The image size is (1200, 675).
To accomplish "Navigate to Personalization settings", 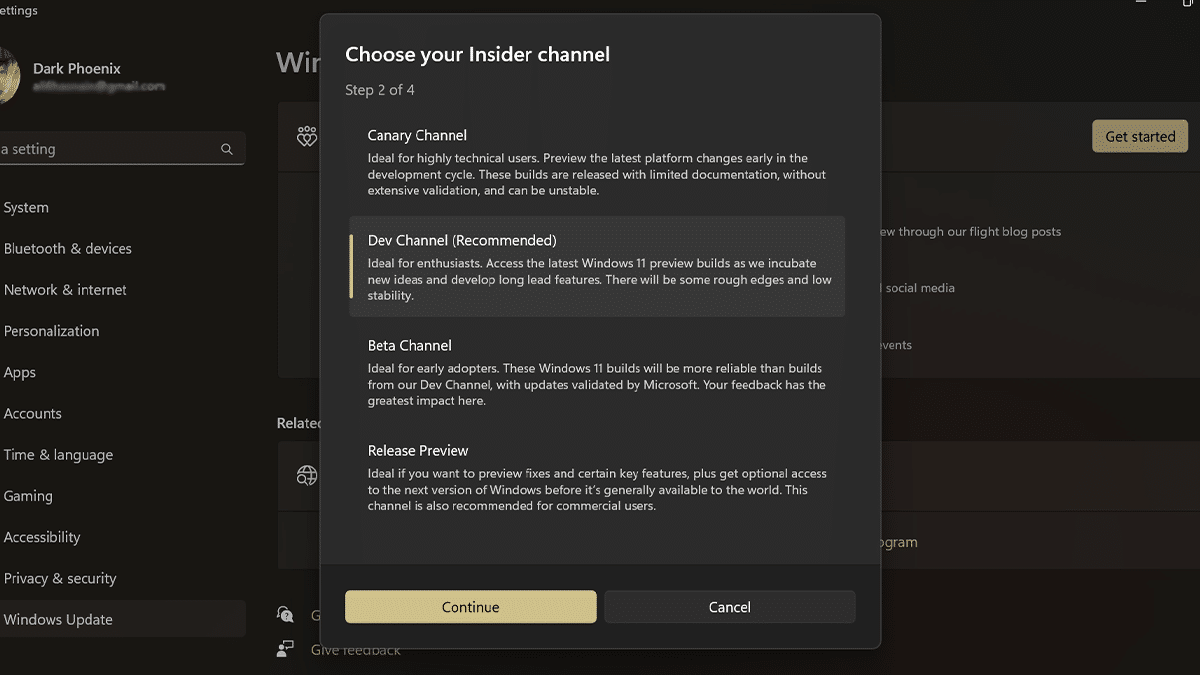I will 52,331.
